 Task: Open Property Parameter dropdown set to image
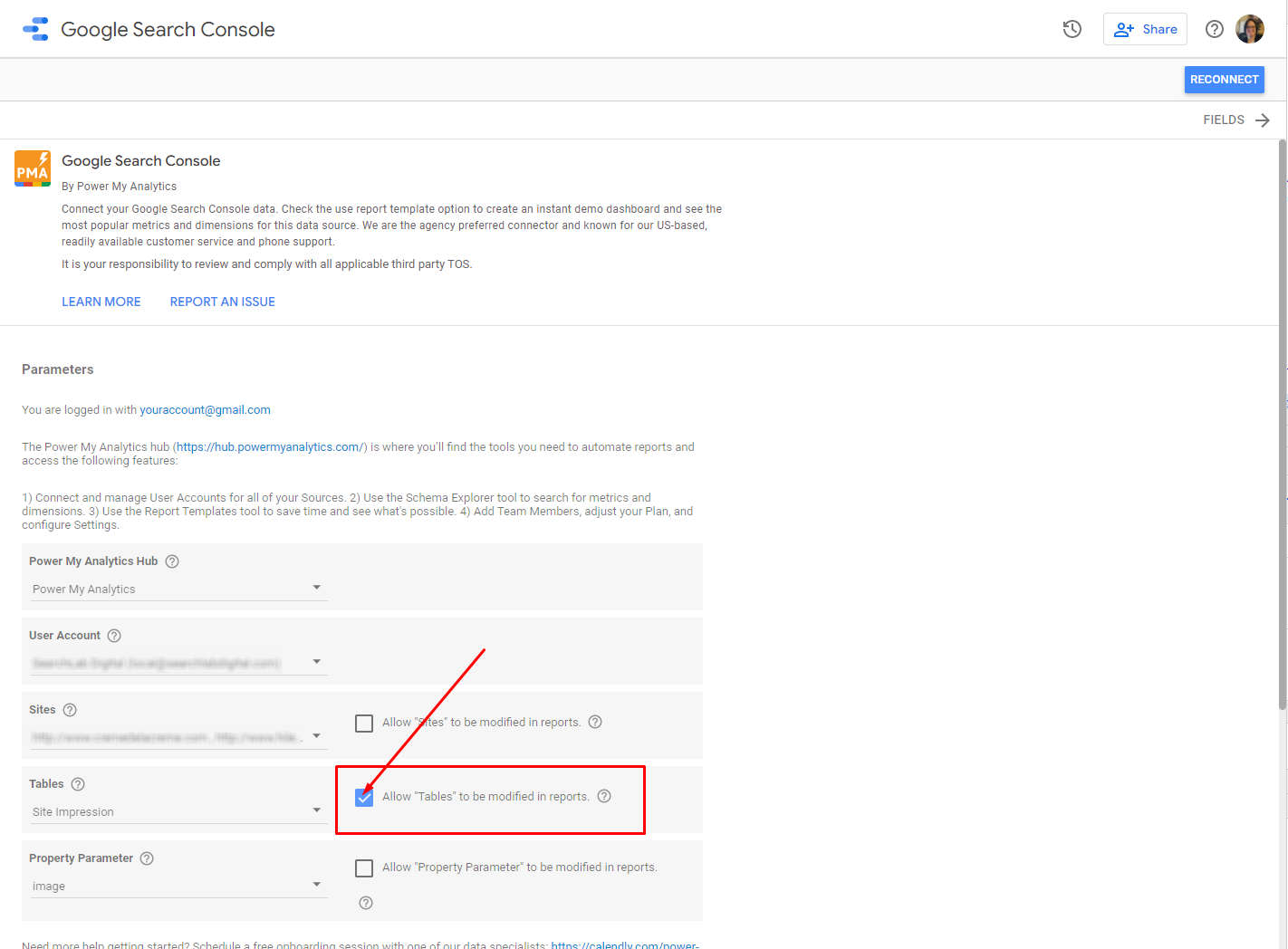(x=178, y=886)
